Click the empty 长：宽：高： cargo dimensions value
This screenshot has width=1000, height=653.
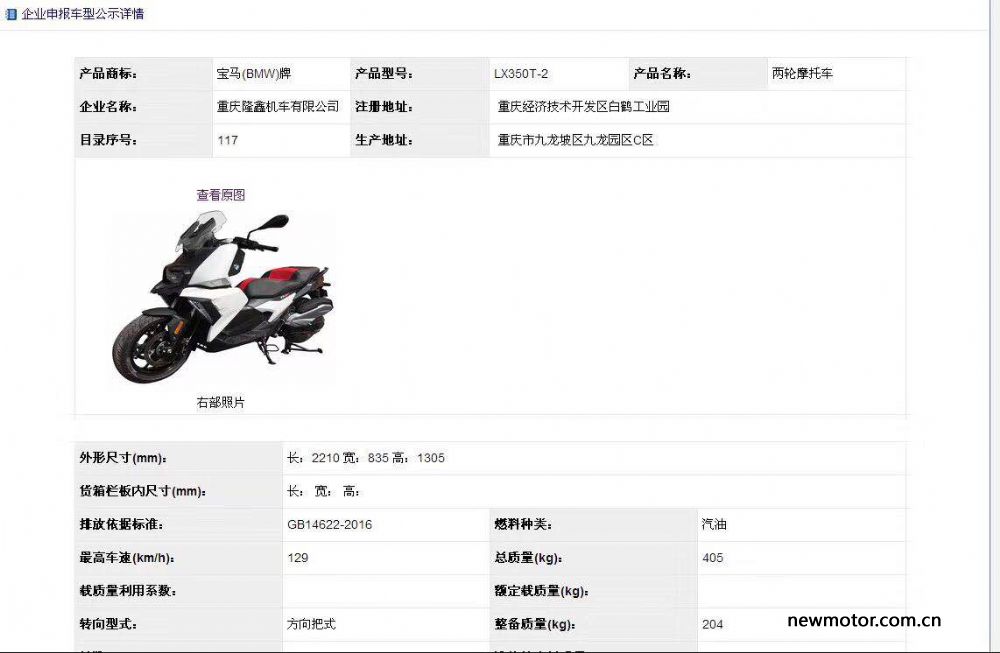323,491
